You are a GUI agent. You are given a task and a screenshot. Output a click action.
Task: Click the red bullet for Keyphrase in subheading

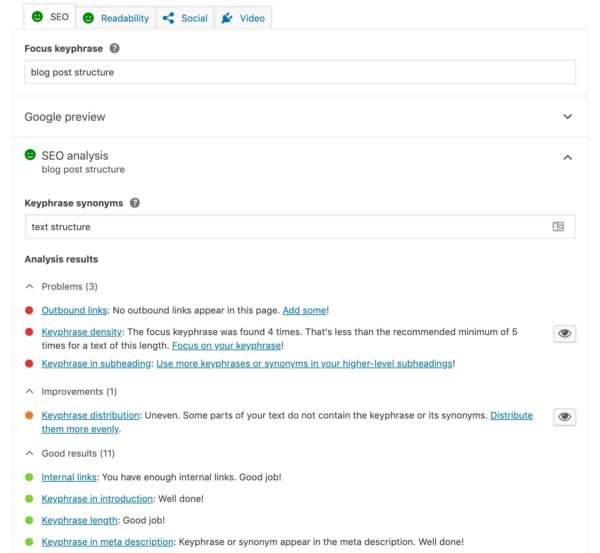[x=29, y=364]
